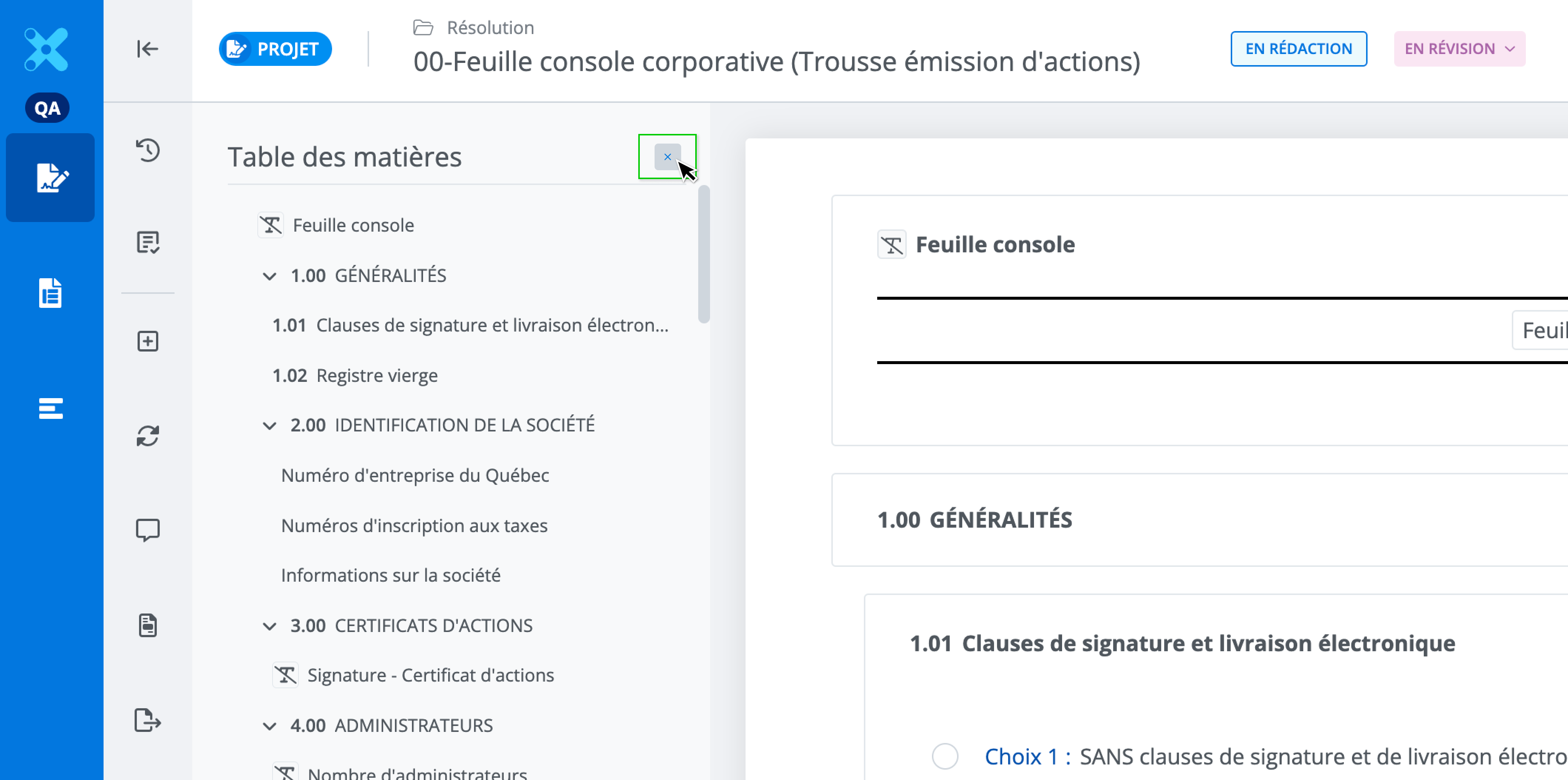Collapse the 1.00 GÉNÉRALITÉS section
Image resolution: width=1568 pixels, height=780 pixels.
point(270,276)
